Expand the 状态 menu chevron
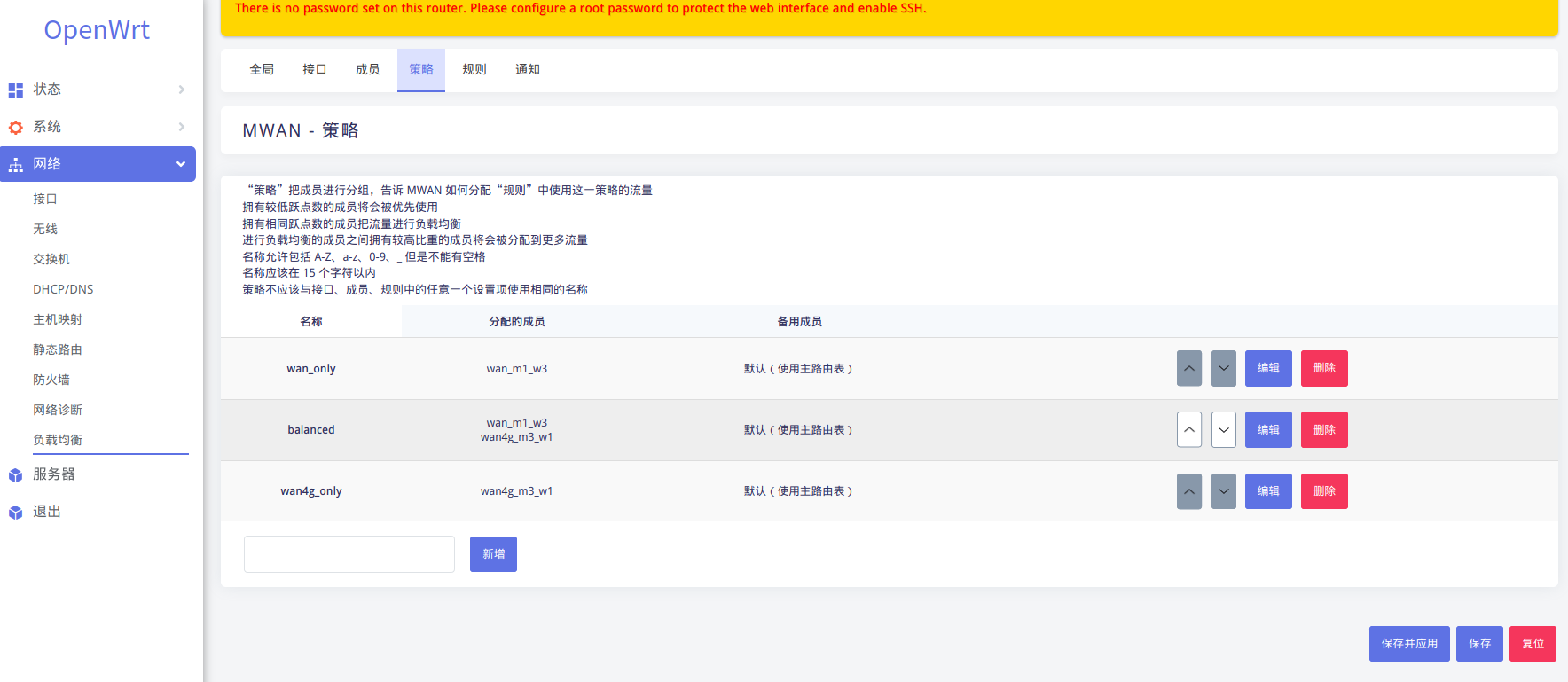The width and height of the screenshot is (1568, 682). [x=181, y=90]
